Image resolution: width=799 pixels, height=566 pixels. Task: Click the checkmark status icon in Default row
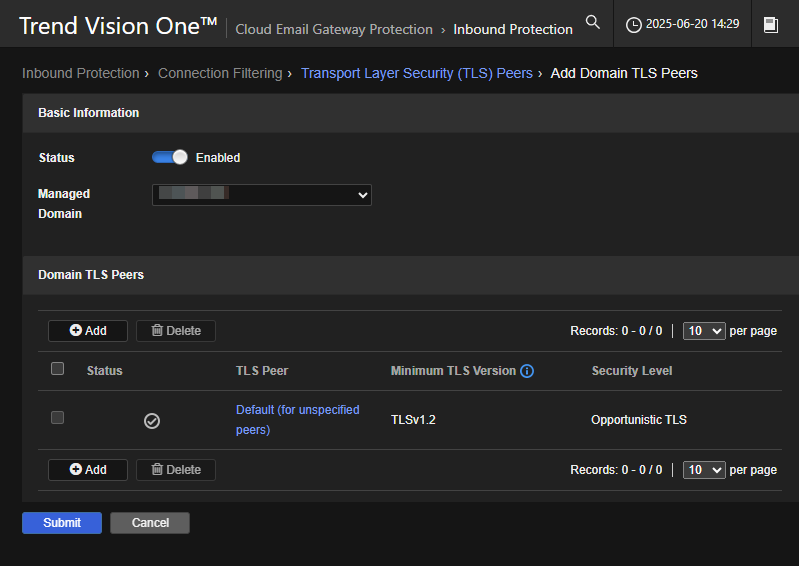(152, 421)
